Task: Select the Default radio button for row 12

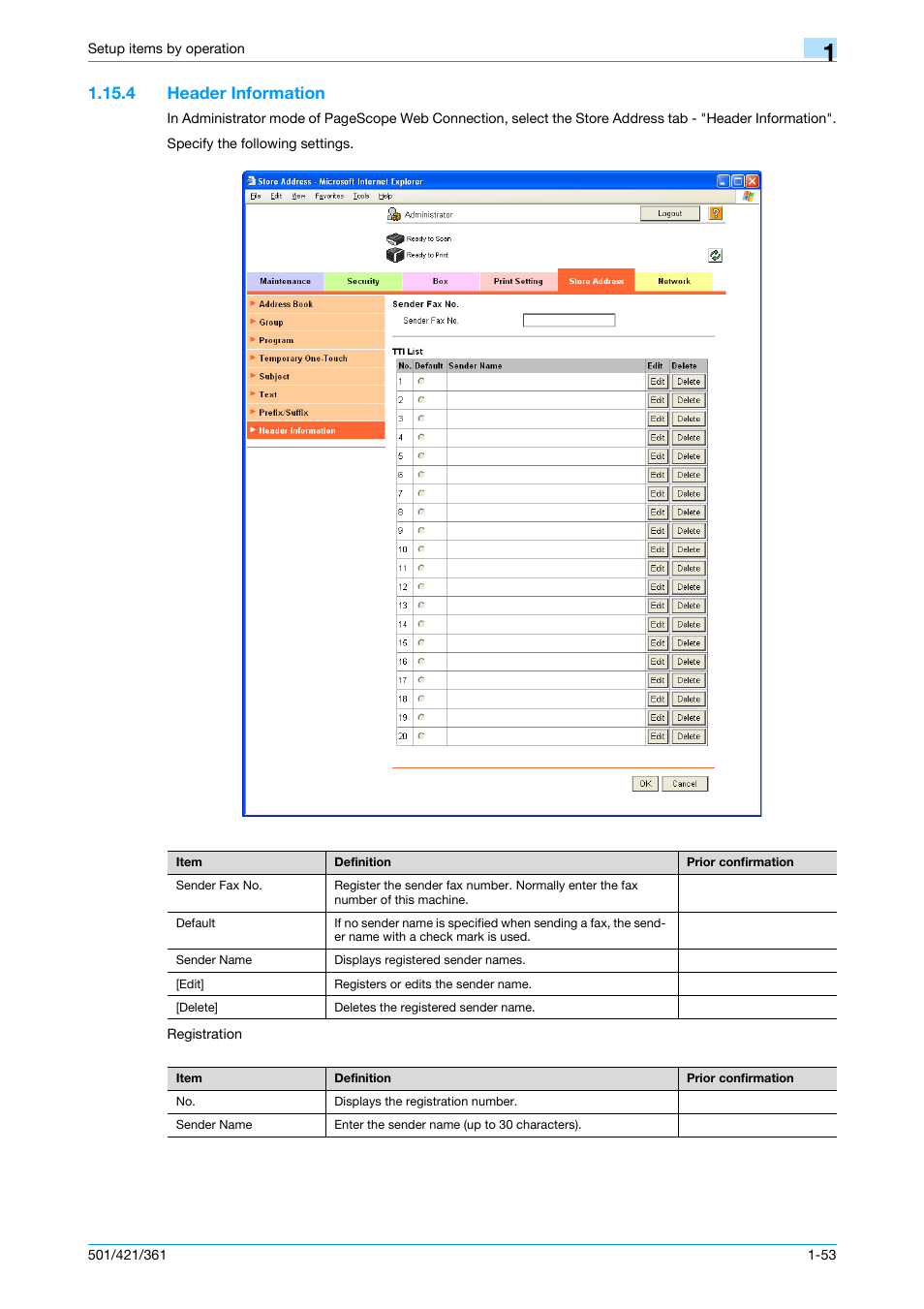Action: 421,586
